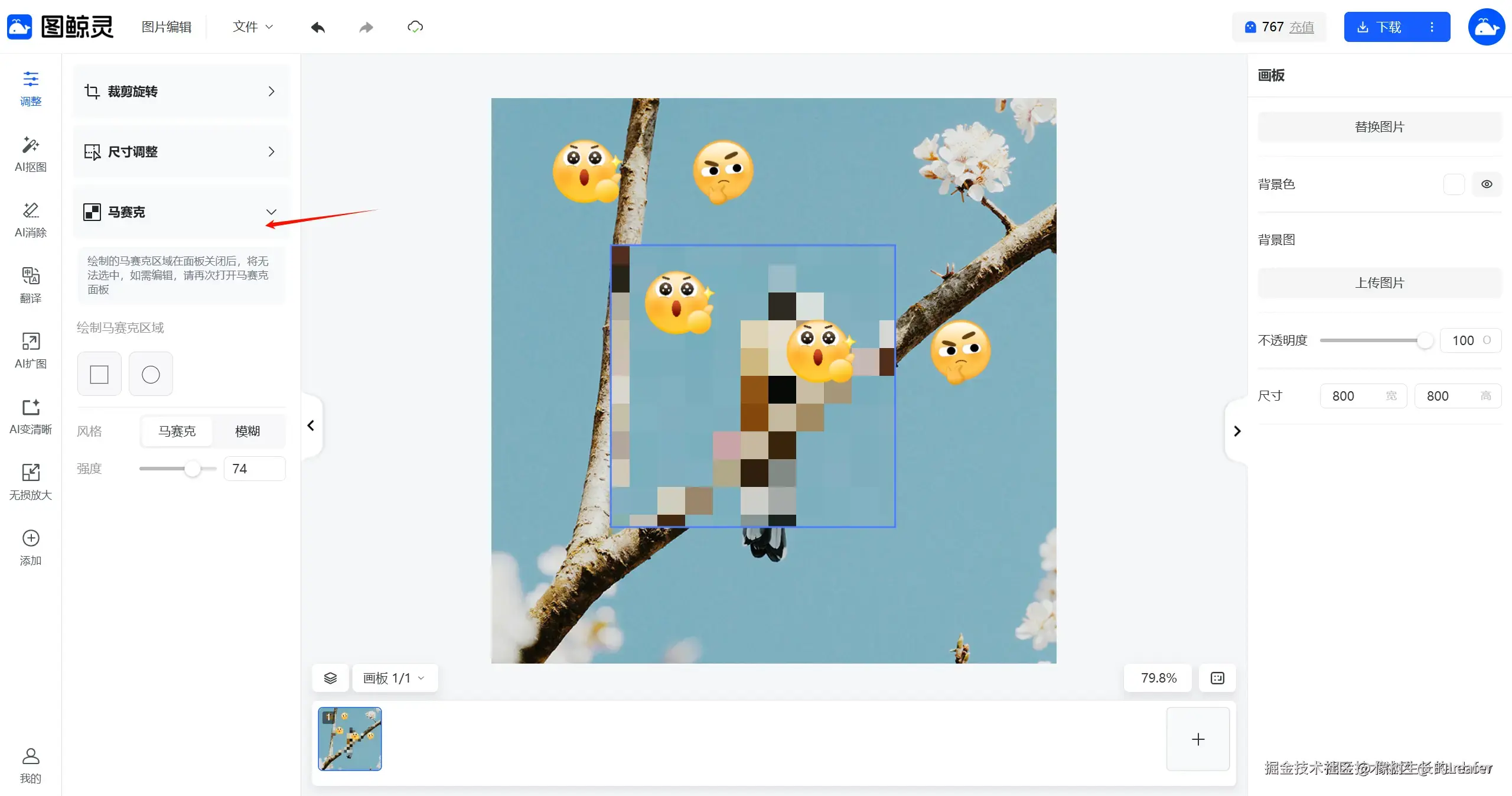Select circle mosaic region shape
This screenshot has height=796, width=1512.
pyautogui.click(x=151, y=374)
